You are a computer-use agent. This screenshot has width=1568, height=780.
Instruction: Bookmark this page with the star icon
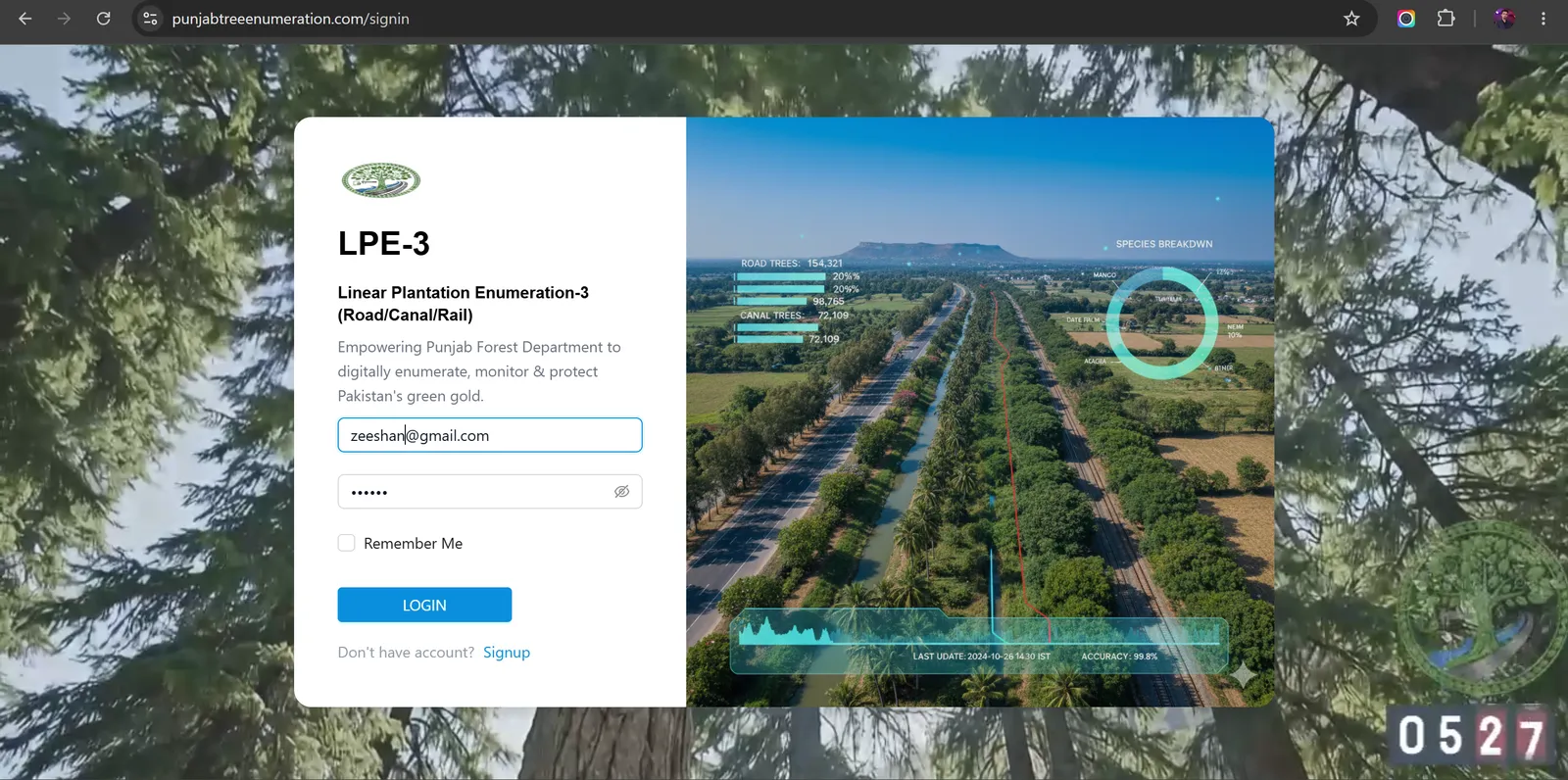[1351, 19]
